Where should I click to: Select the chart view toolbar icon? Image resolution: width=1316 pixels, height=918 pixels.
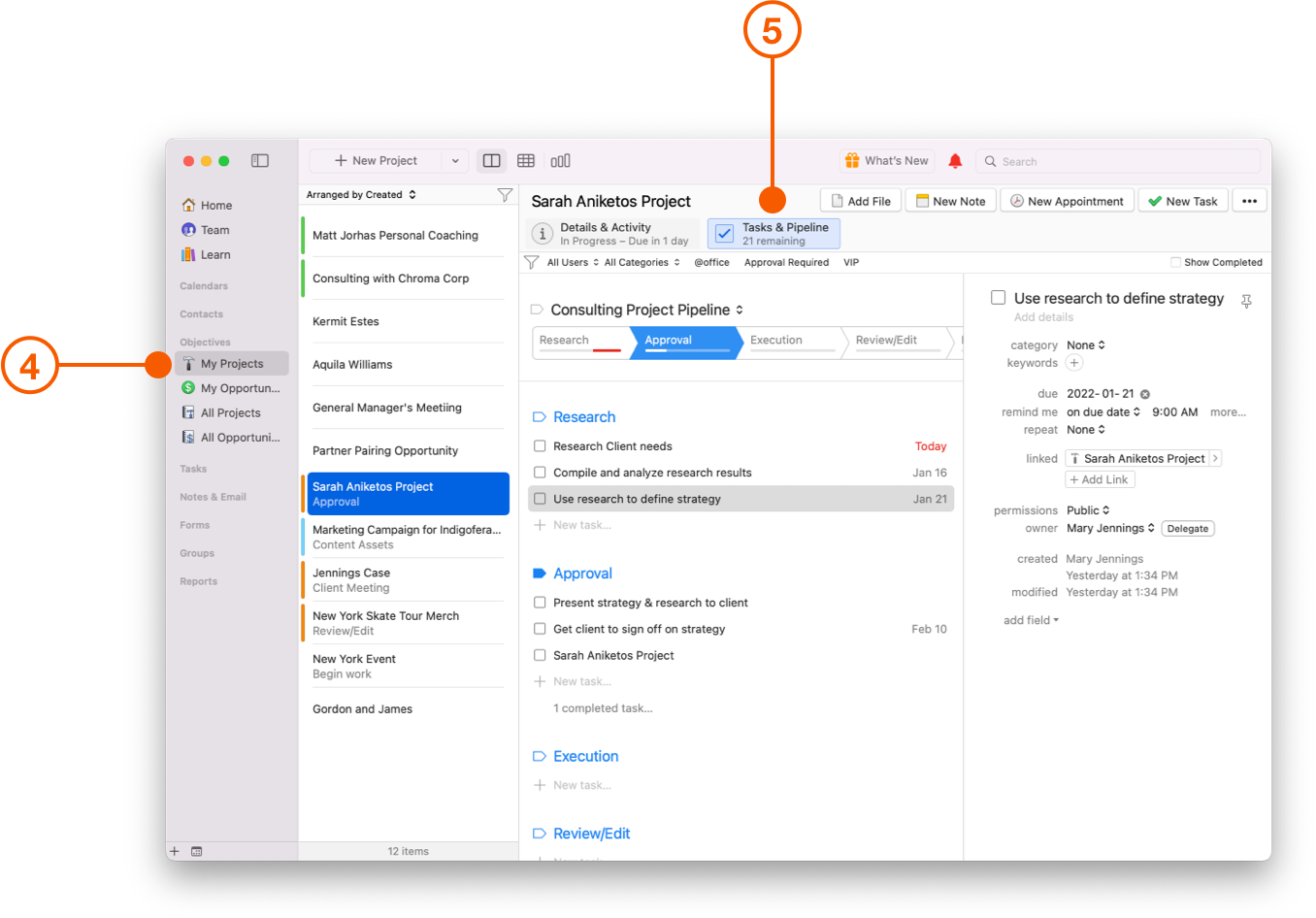point(560,160)
